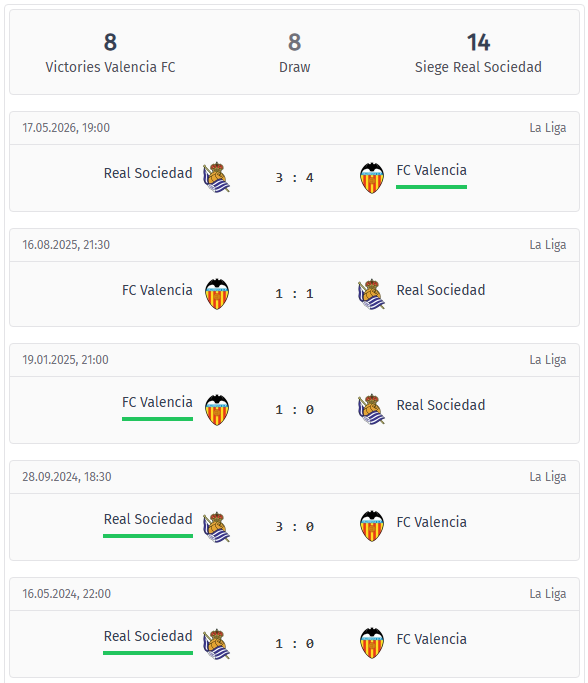This screenshot has height=683, width=588.
Task: Click FC Valencia crest in 16.08.2025 match
Action: pyautogui.click(x=217, y=294)
